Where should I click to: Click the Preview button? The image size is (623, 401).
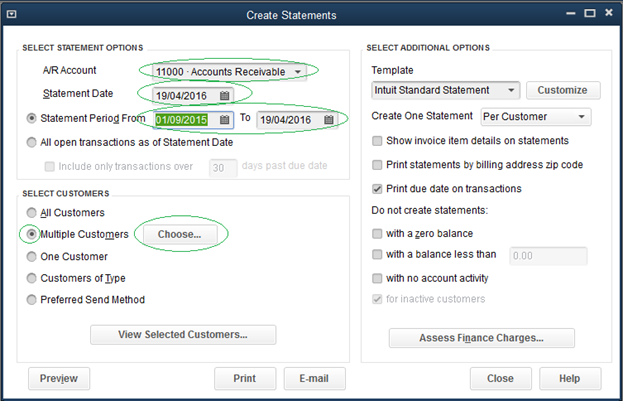60,378
